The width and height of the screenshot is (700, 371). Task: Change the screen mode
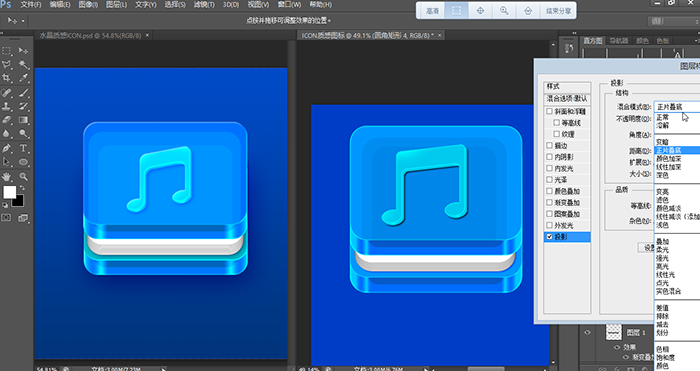[23, 218]
